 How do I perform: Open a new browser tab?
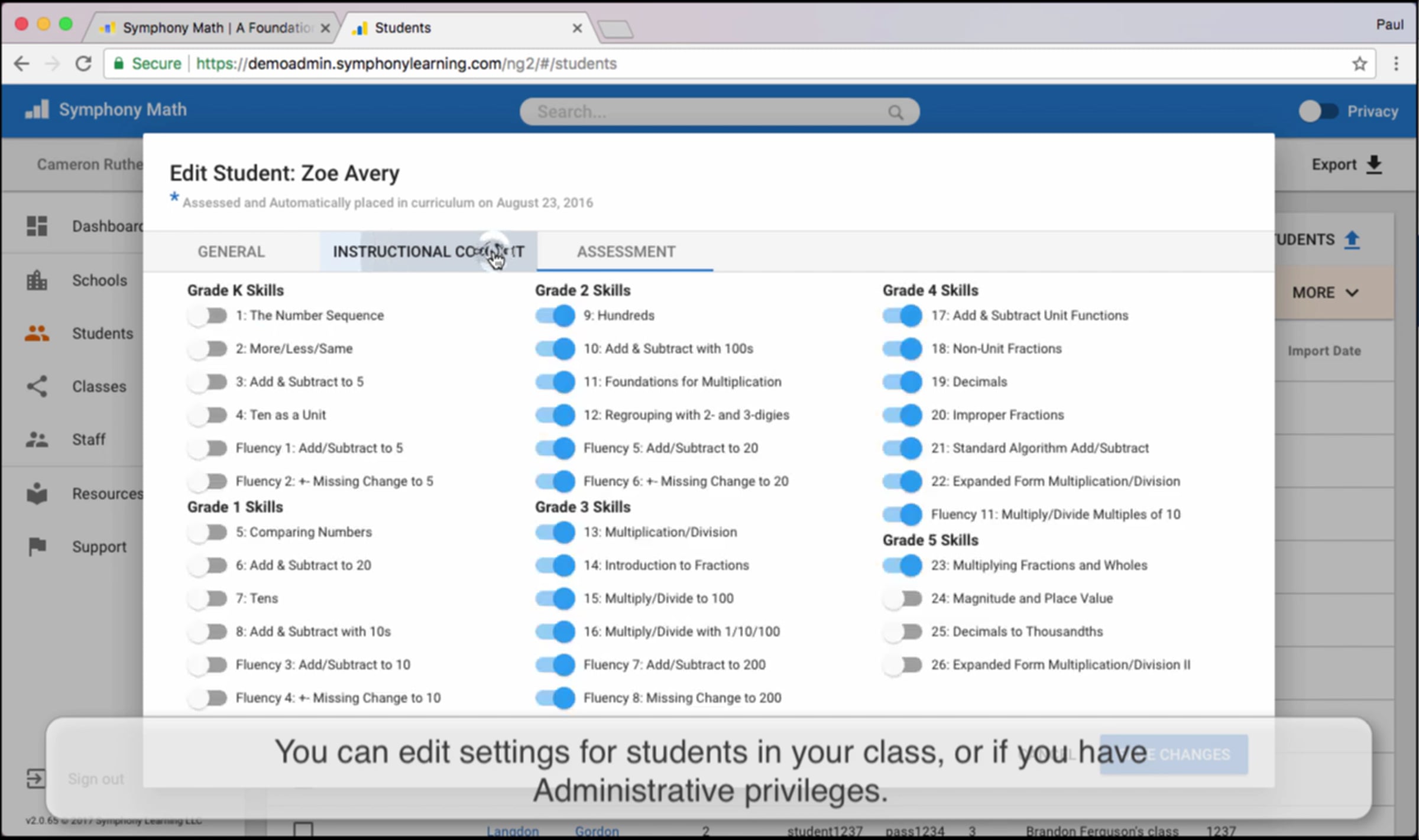click(x=615, y=29)
